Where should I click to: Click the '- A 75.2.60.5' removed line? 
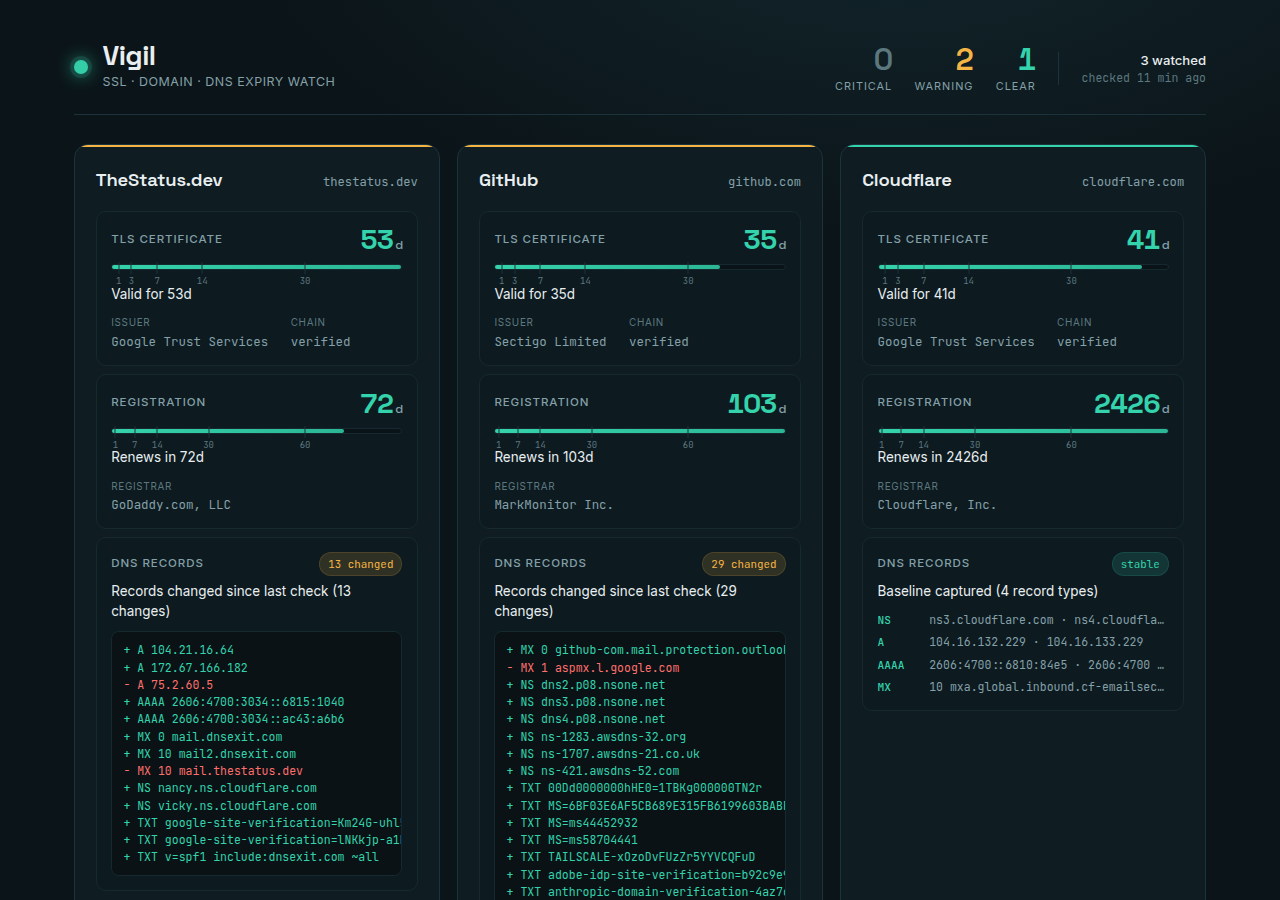(x=168, y=685)
